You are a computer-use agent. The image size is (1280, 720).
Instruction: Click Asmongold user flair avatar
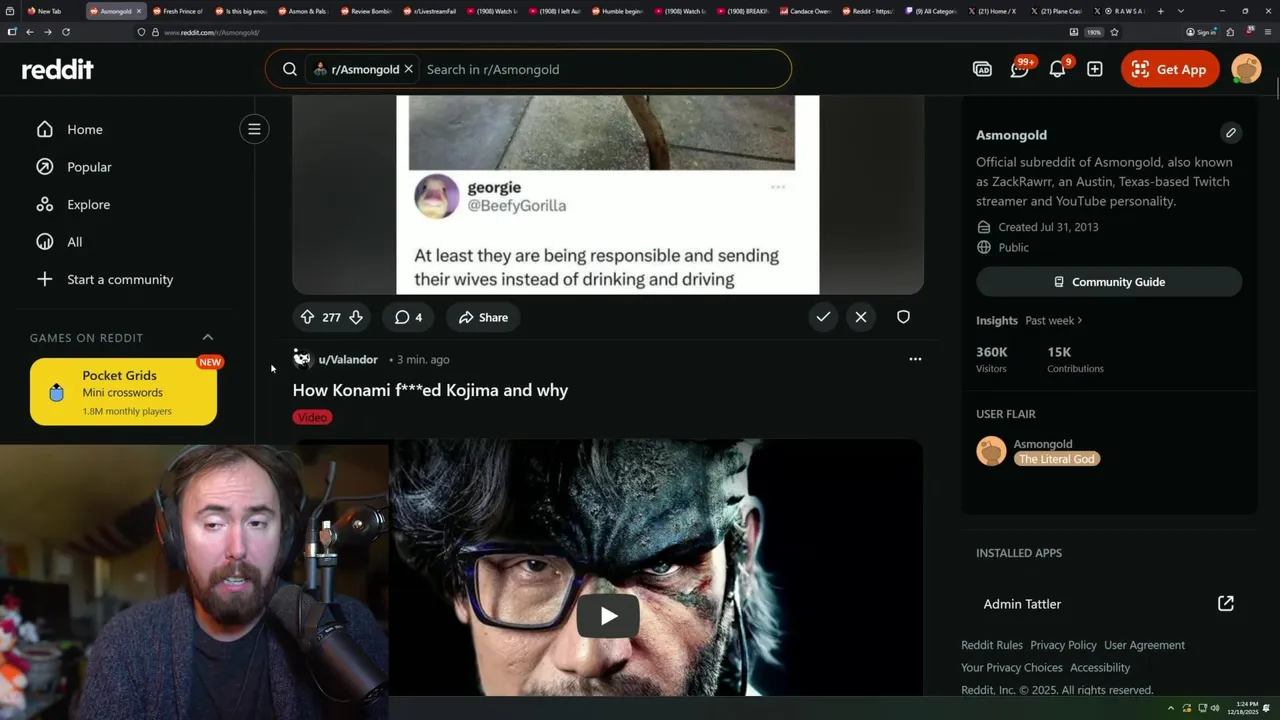991,451
